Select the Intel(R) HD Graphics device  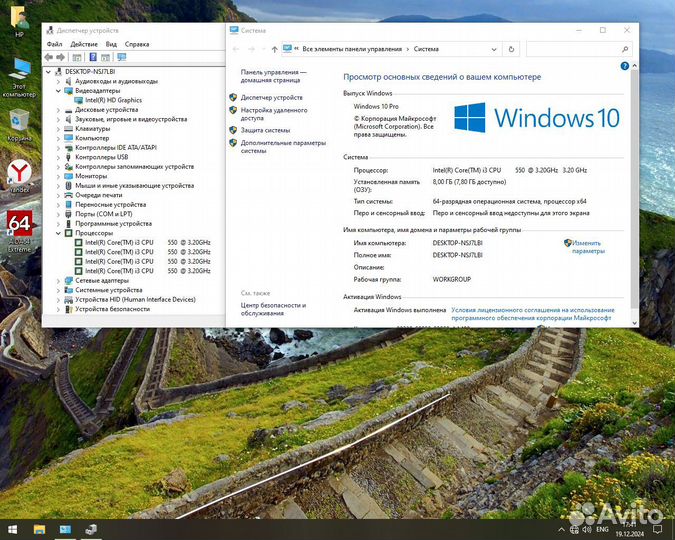pyautogui.click(x=113, y=100)
